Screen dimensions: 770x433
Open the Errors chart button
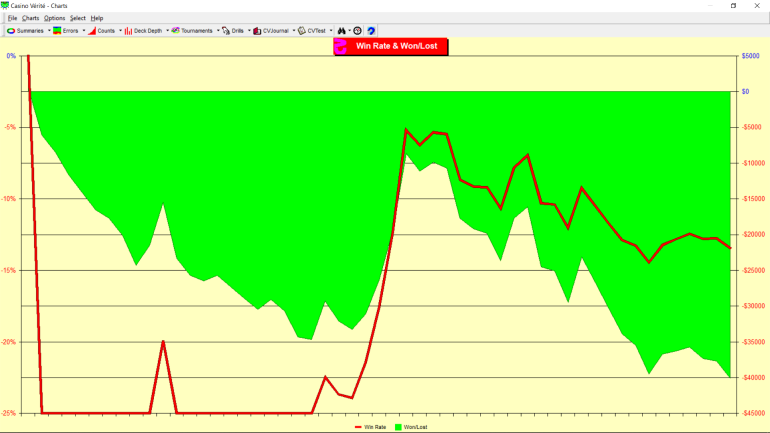59,31
